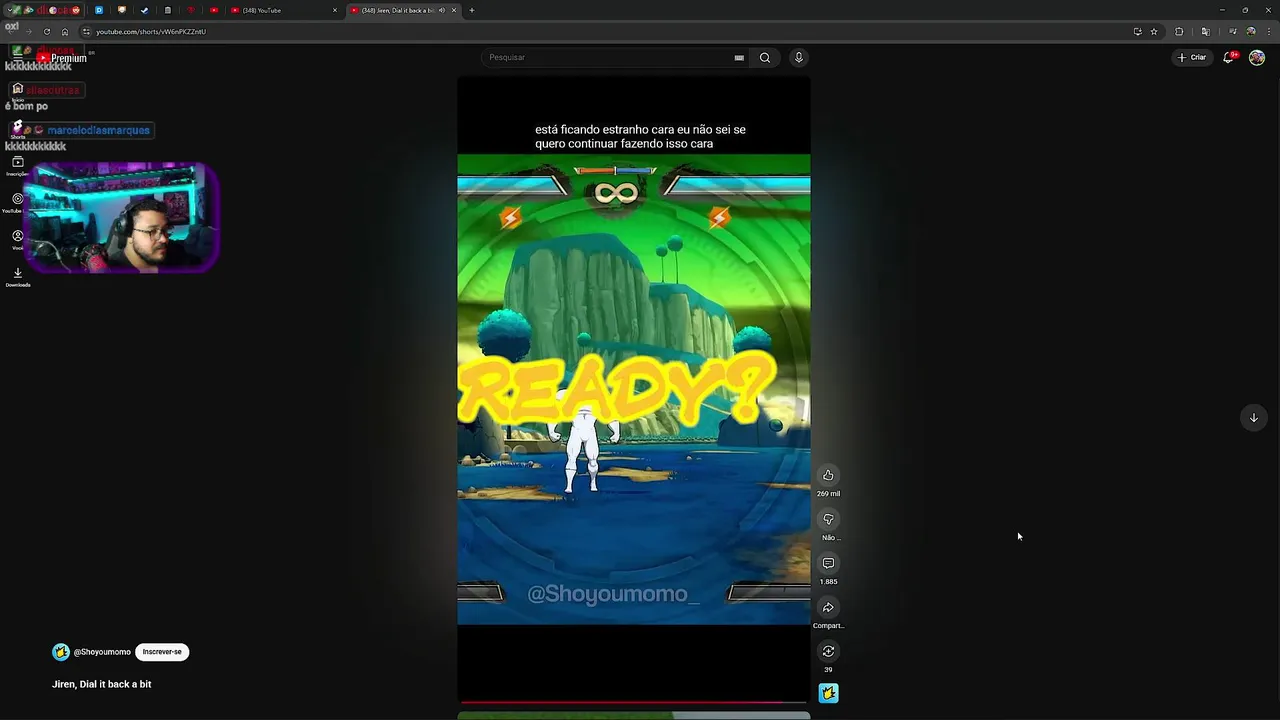Open YouTube notifications bell

pos(1229,57)
